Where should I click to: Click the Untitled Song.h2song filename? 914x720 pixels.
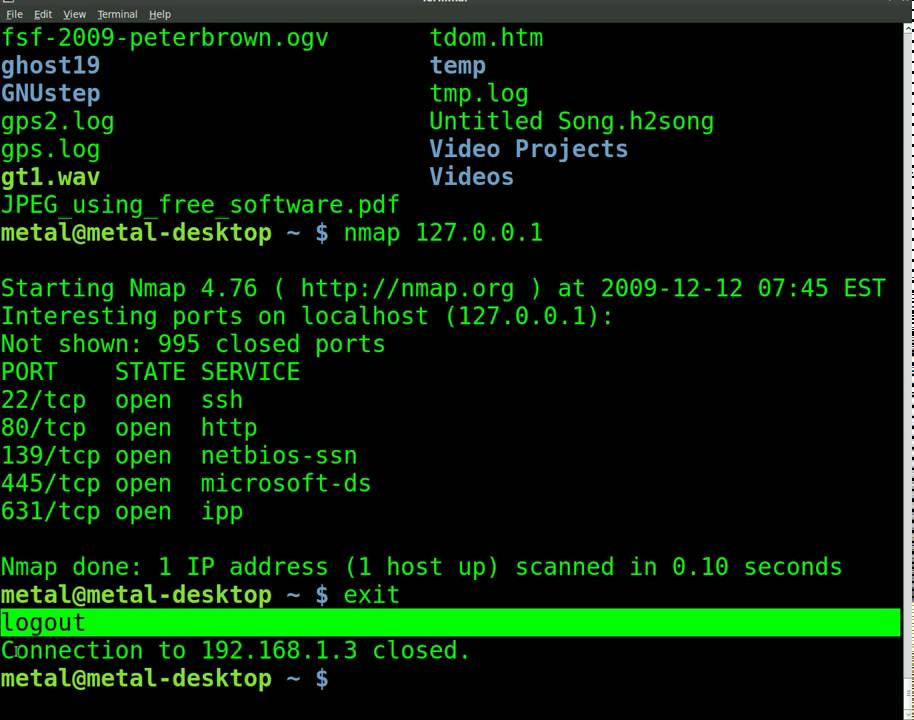[x=571, y=122]
